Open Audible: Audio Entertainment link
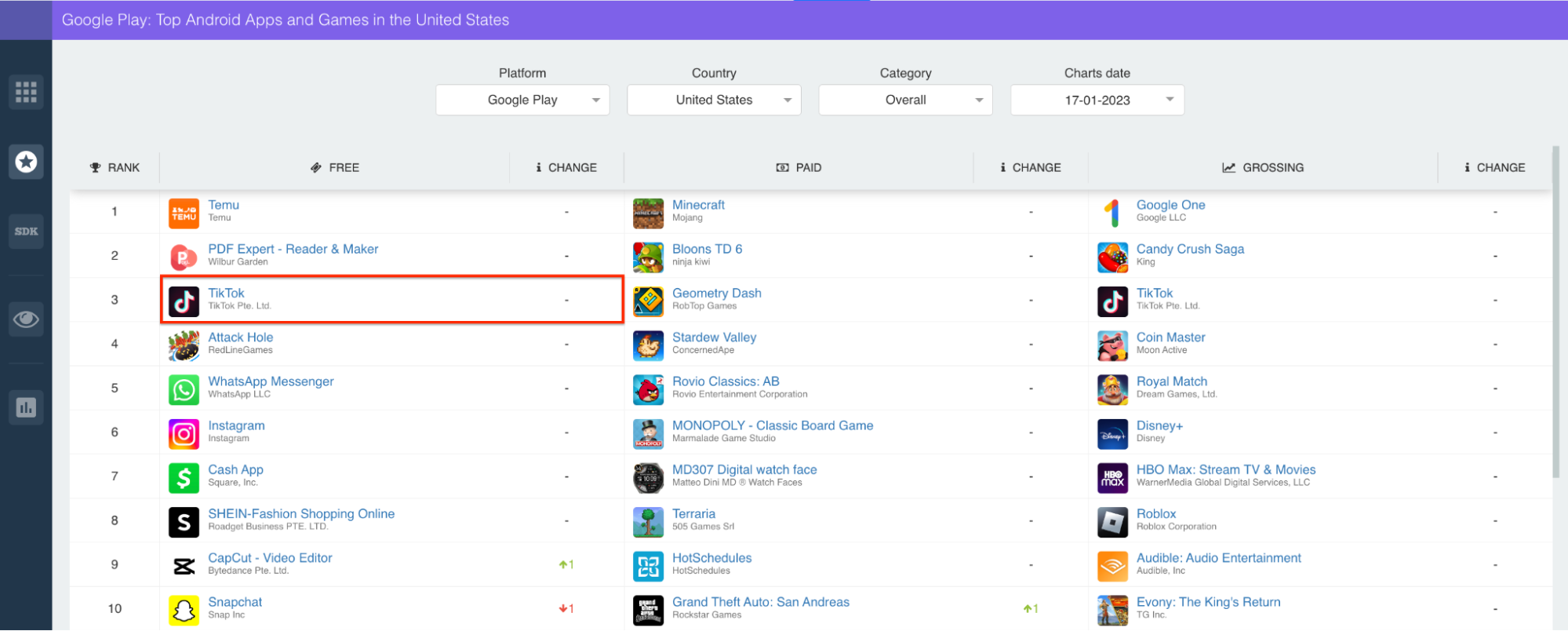This screenshot has height=631, width=1568. coord(1219,558)
